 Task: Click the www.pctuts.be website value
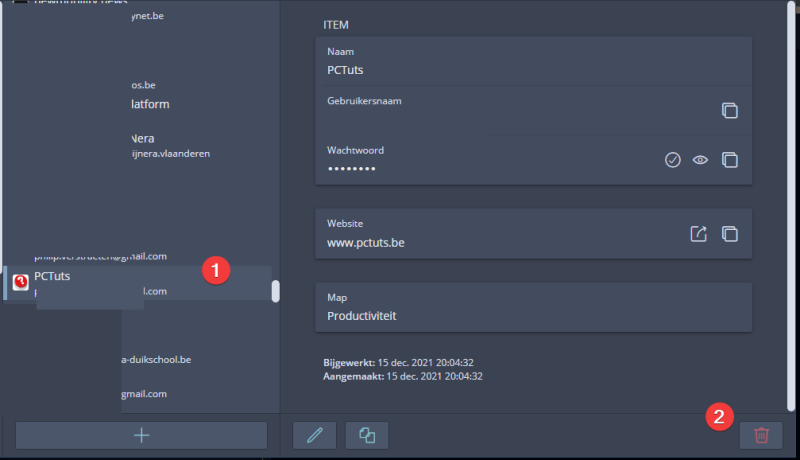click(366, 243)
